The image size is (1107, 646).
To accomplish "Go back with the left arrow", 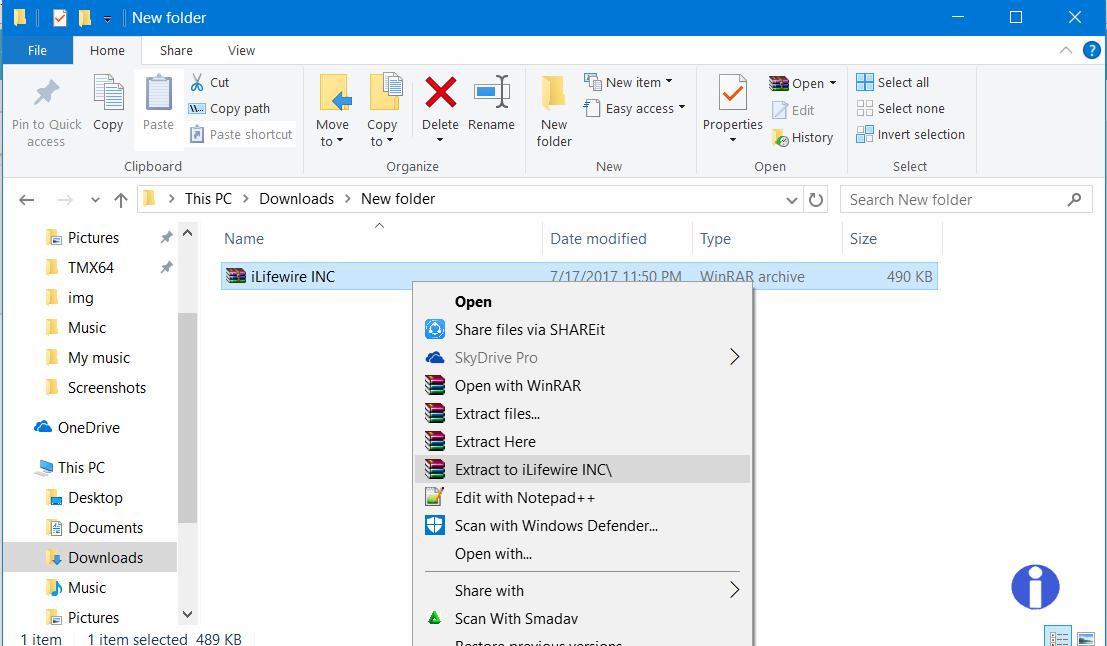I will [27, 200].
